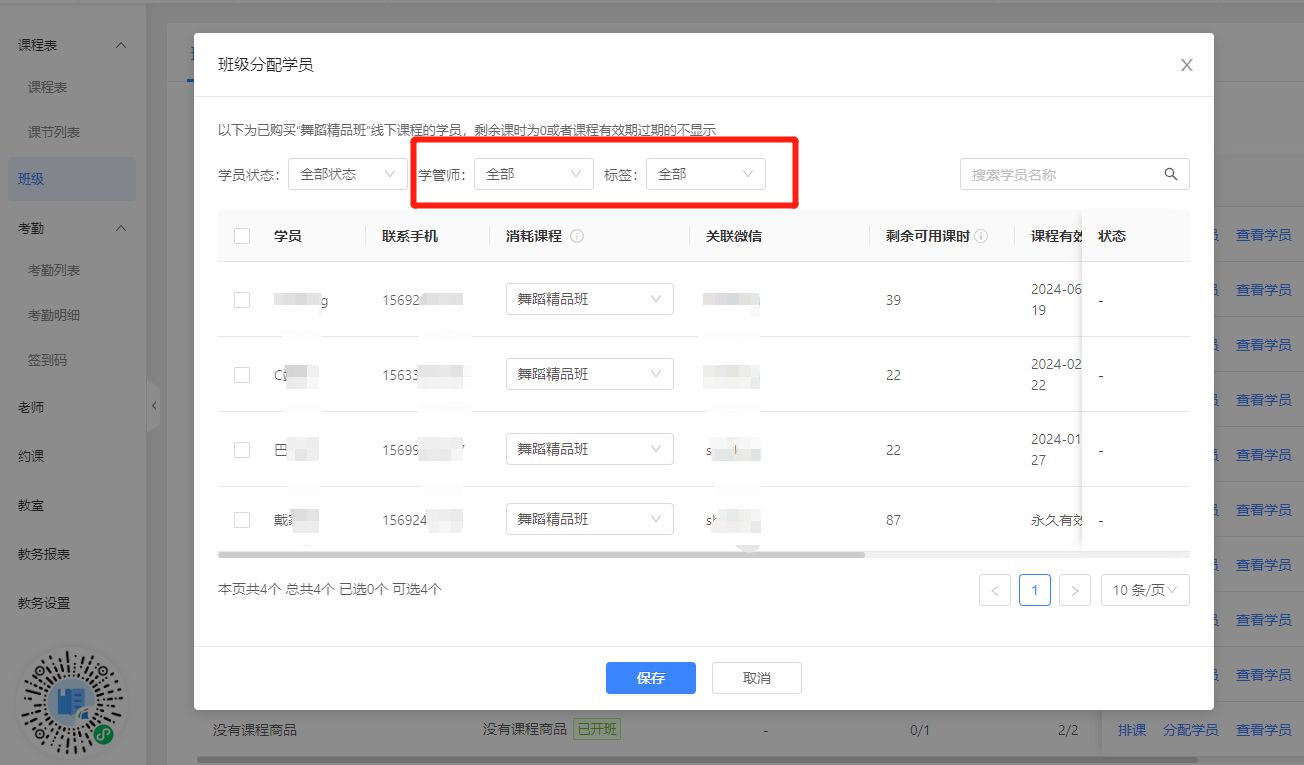Click the remaining hours value 39
The height and width of the screenshot is (765, 1304).
click(x=893, y=300)
